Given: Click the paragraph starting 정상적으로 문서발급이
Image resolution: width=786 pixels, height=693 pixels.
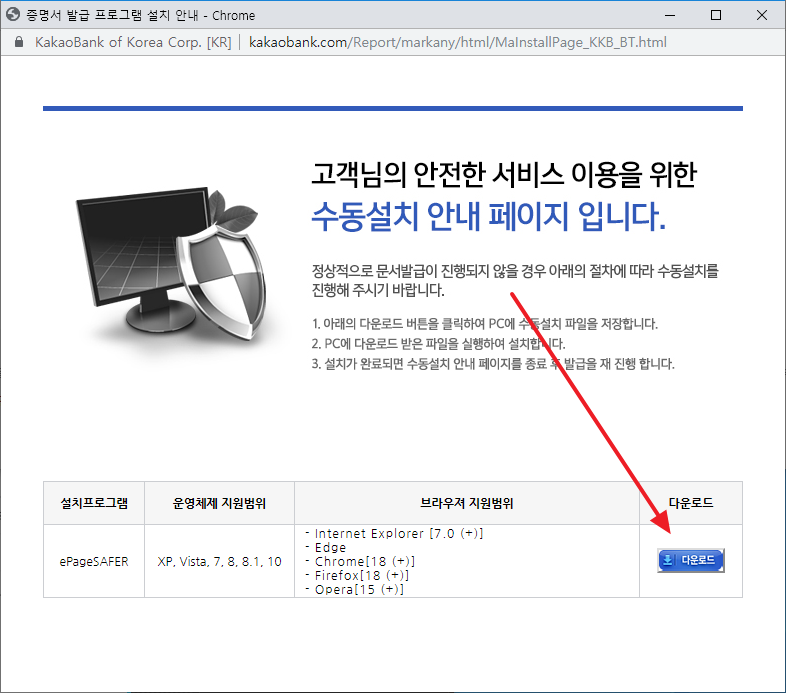Looking at the screenshot, I should point(515,280).
